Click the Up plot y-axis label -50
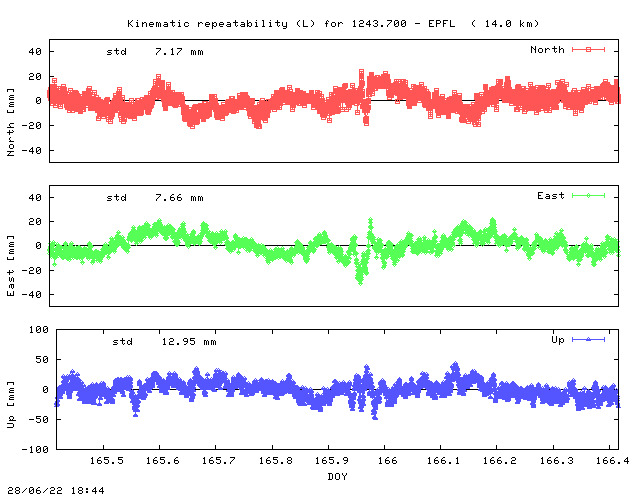 (x=38, y=420)
